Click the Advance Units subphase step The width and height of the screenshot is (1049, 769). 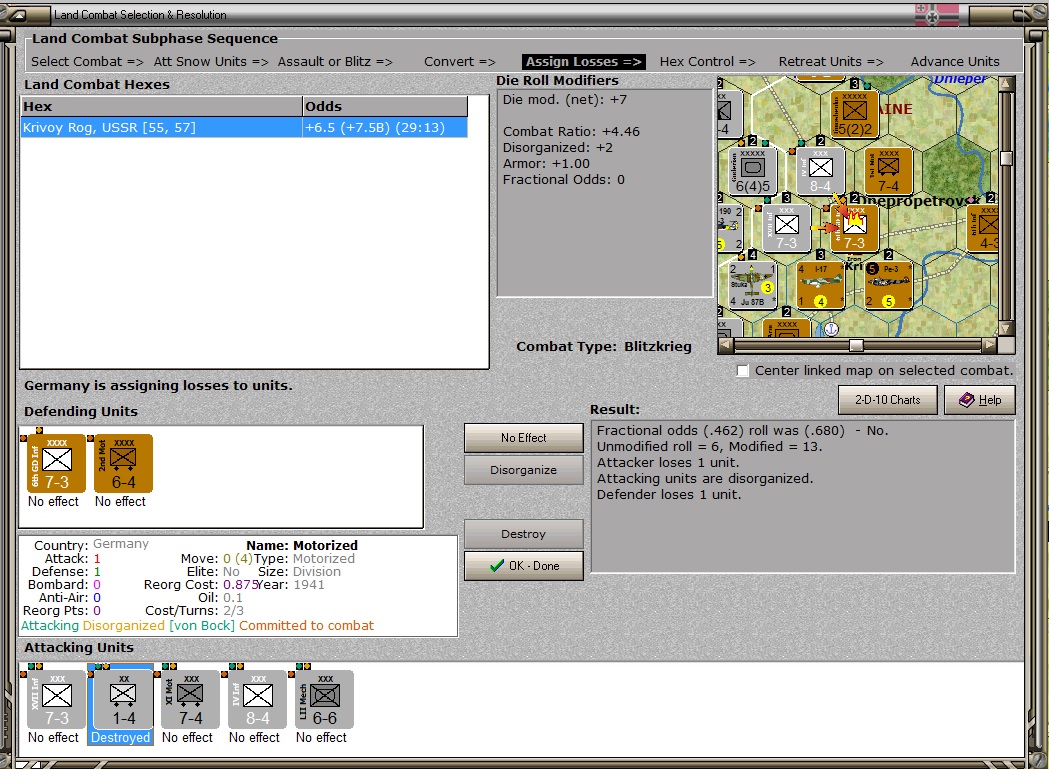955,62
